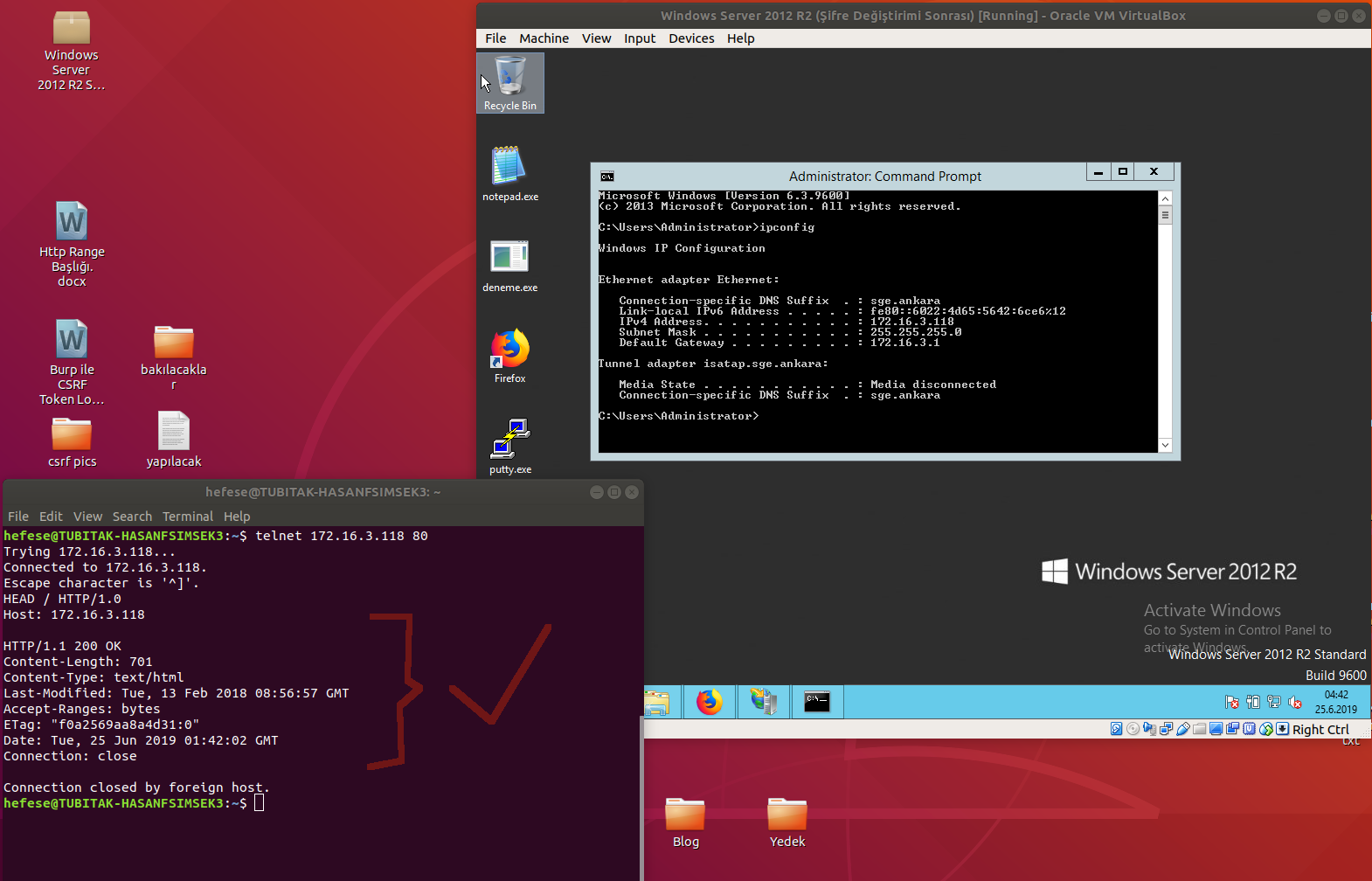This screenshot has height=881, width=1372.
Task: Click the Command Prompt scrollbar thumb
Action: [x=1165, y=215]
